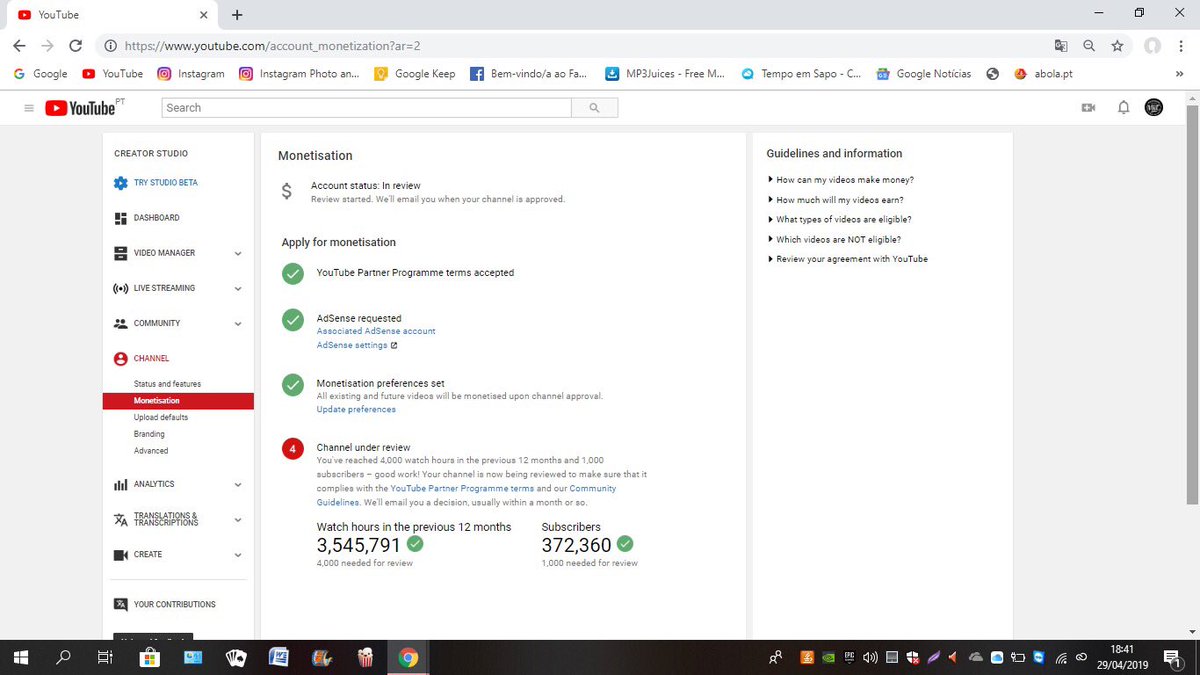Bookmark this page with star icon

(1117, 46)
